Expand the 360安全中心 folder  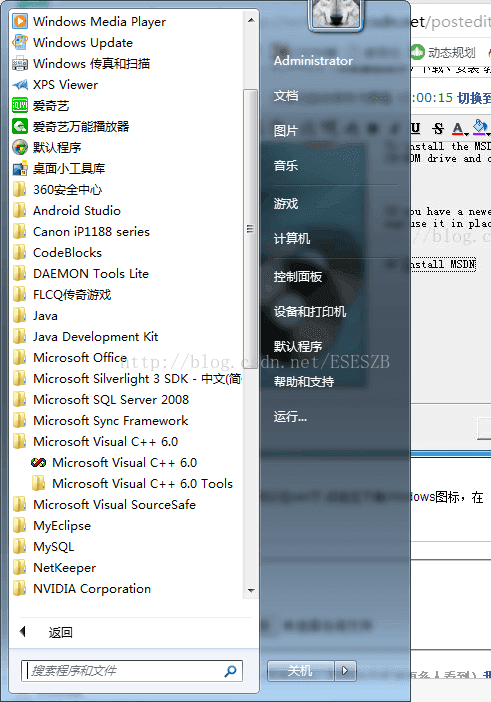pyautogui.click(x=67, y=190)
